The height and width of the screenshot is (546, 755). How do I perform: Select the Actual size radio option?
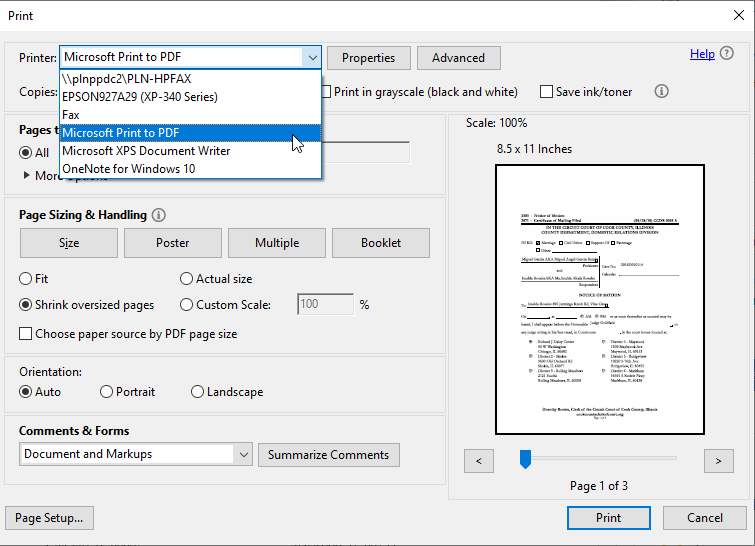click(x=187, y=279)
